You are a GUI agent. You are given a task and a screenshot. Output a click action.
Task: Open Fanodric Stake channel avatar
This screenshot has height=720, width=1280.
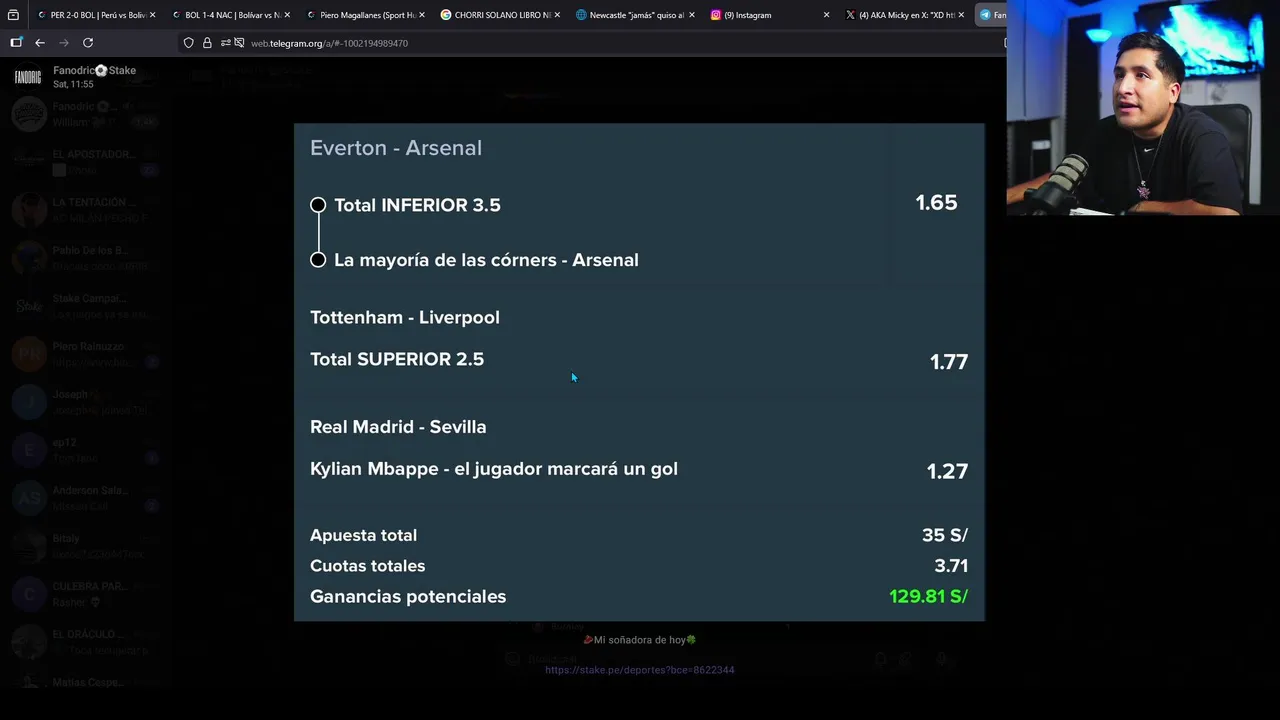pyautogui.click(x=28, y=77)
